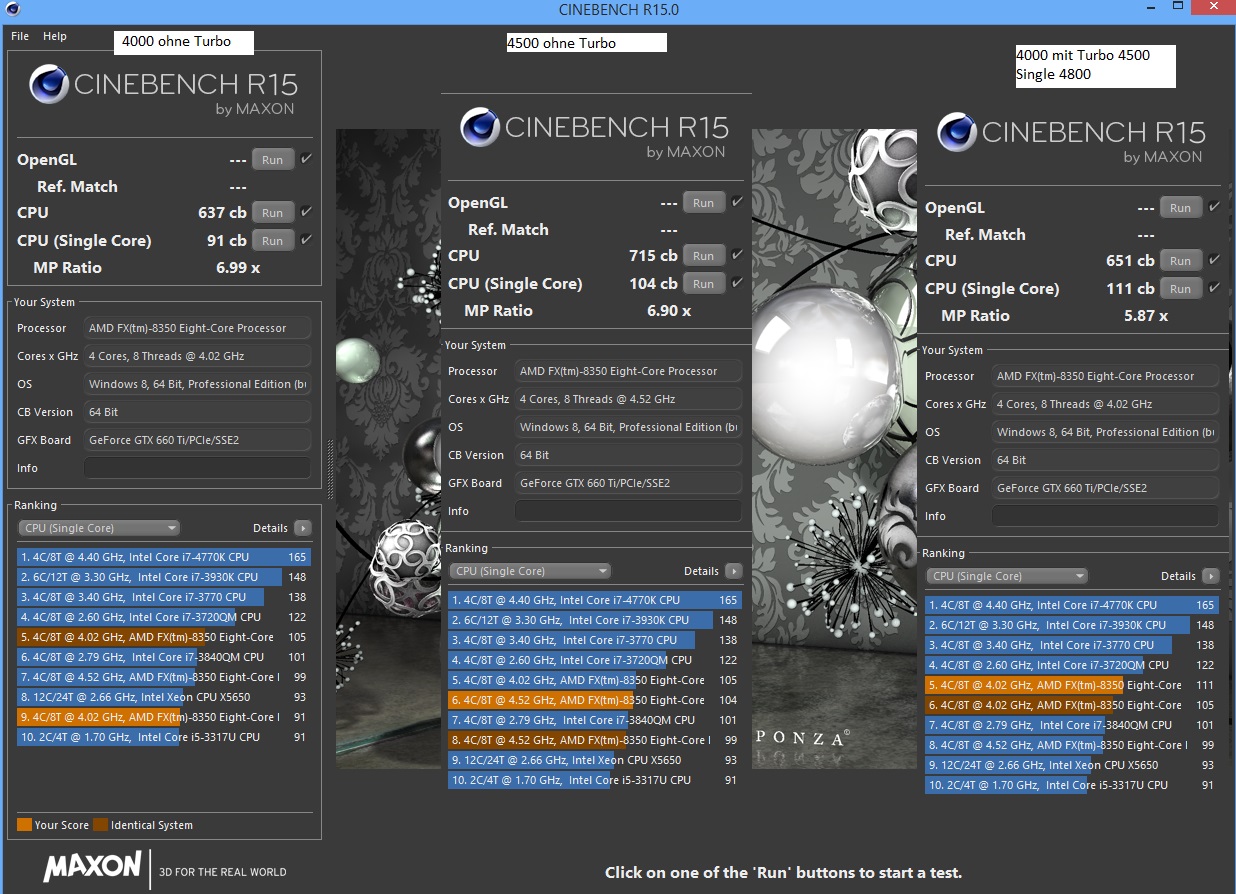
Task: Click the Info field in the 715 cb panel
Action: [x=628, y=511]
